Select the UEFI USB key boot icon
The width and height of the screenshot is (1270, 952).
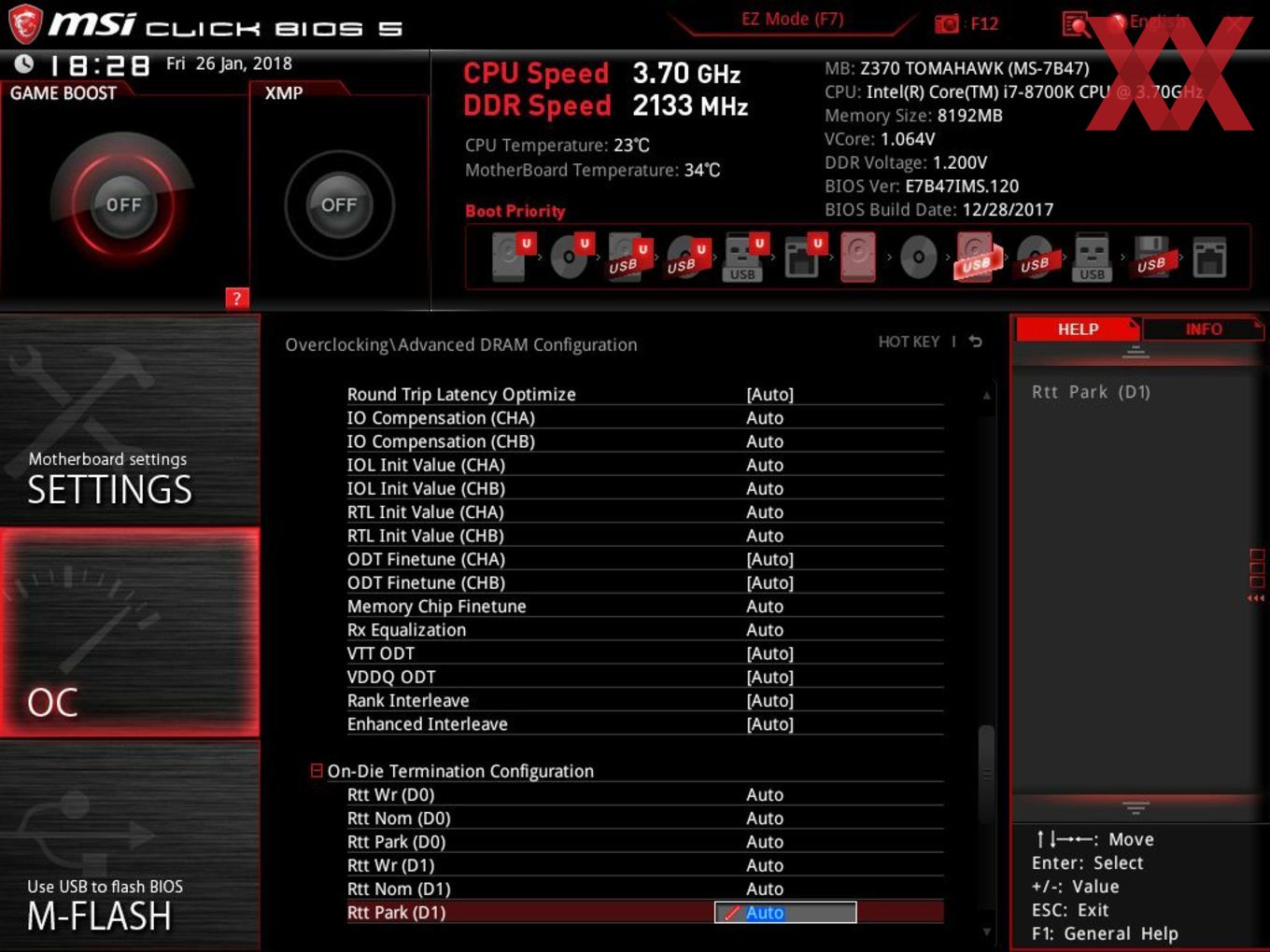pyautogui.click(x=745, y=257)
